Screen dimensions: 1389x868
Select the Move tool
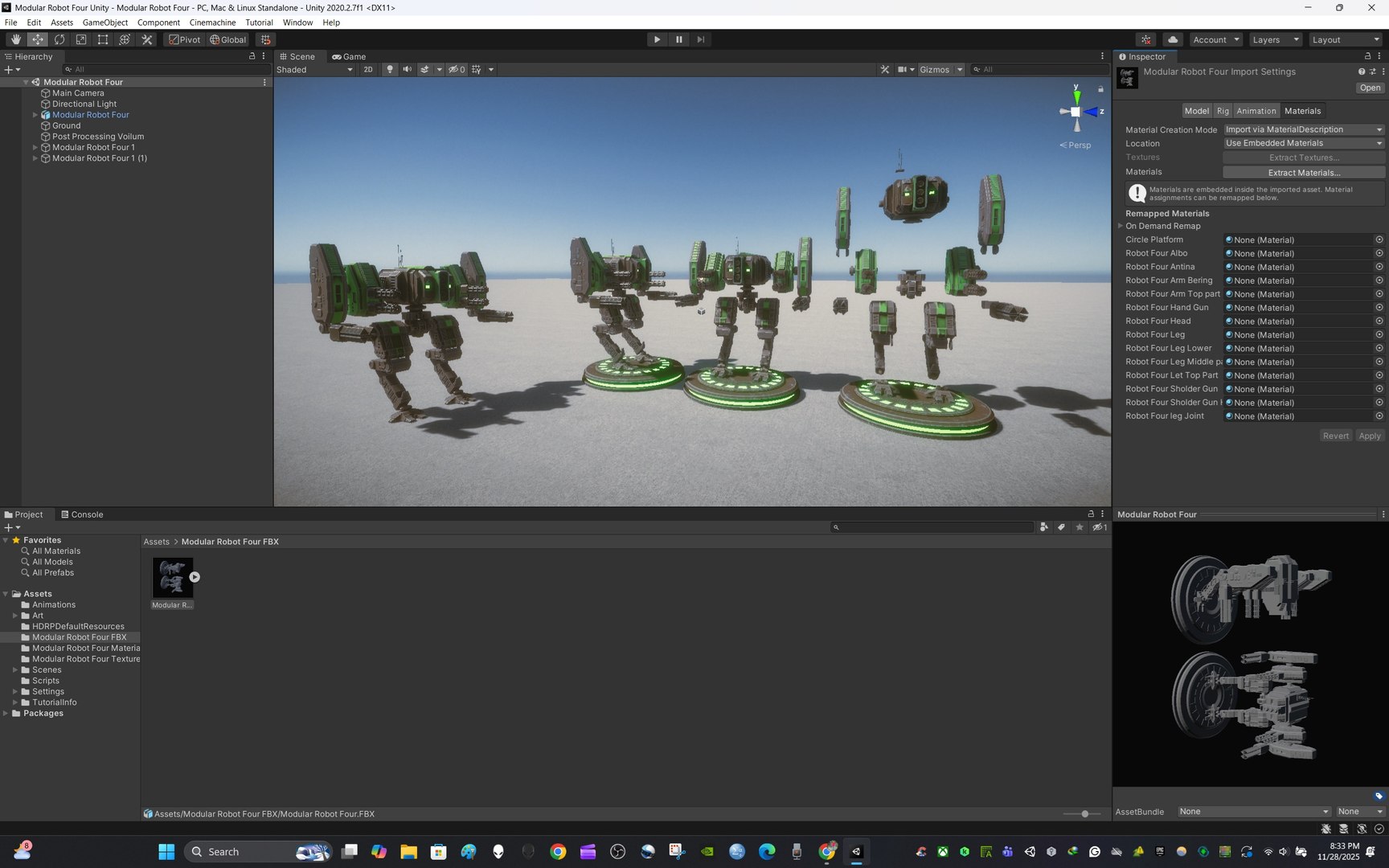pyautogui.click(x=37, y=39)
